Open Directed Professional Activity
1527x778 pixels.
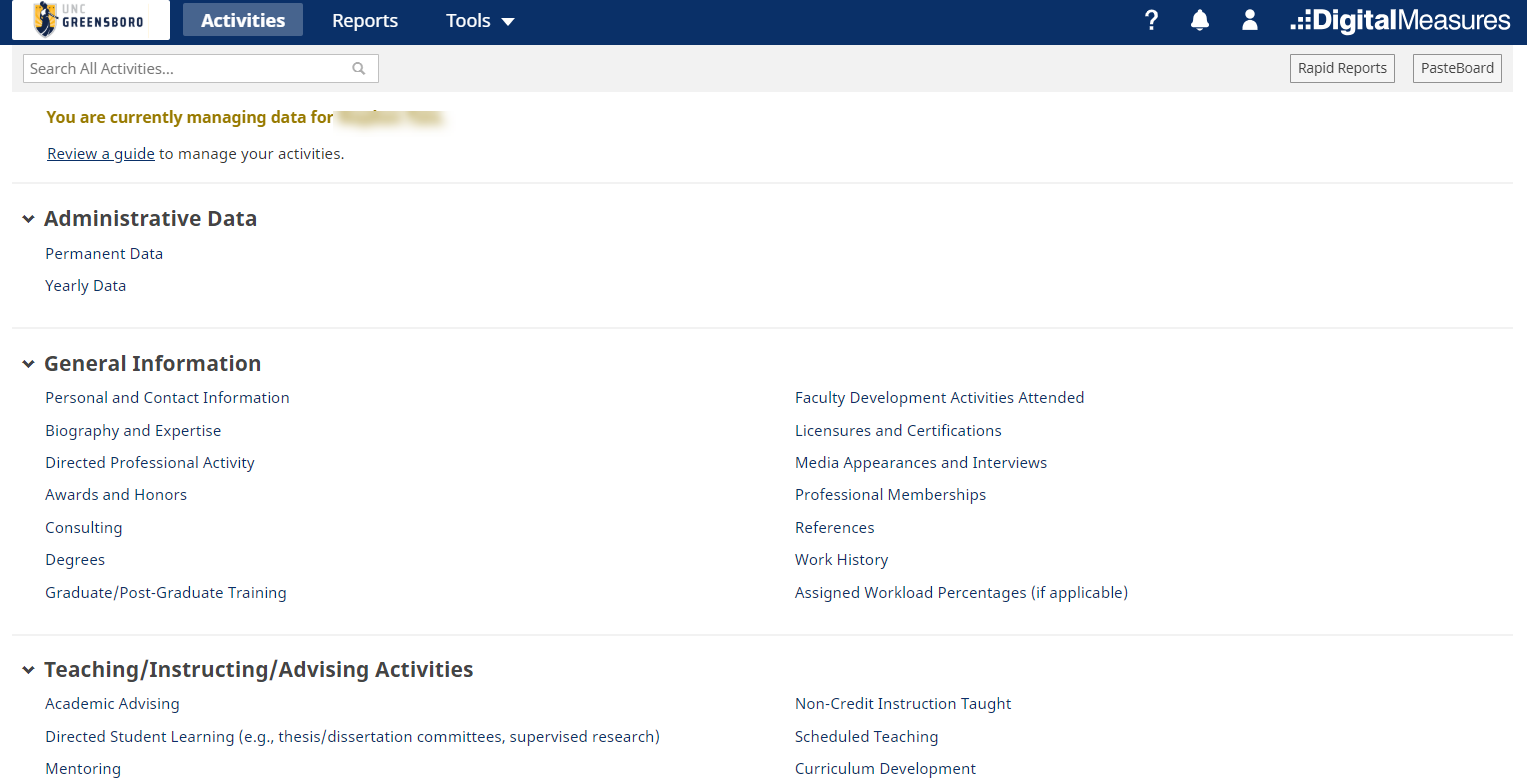(x=150, y=463)
